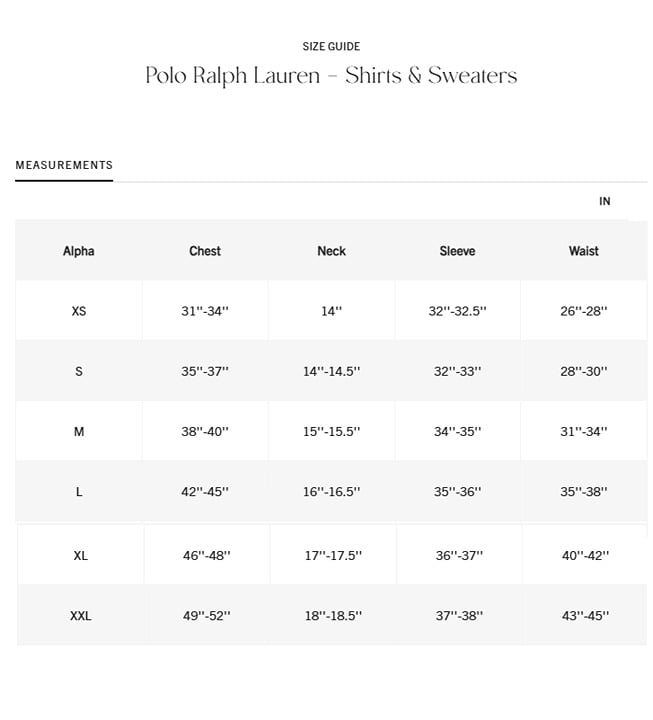
Task: Click the XXL chest value 49''-52''
Action: pyautogui.click(x=206, y=616)
